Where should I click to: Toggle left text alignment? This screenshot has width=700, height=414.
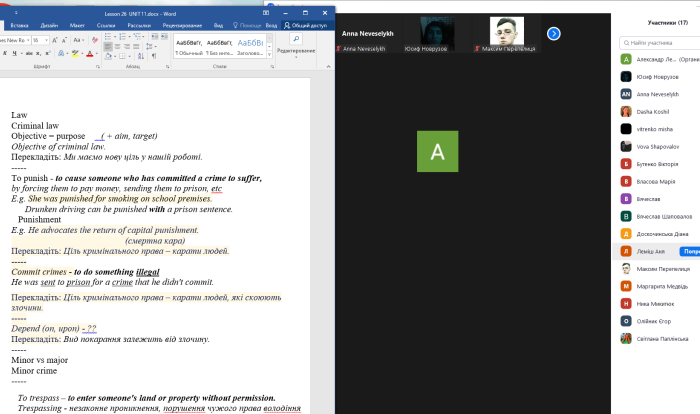[107, 45]
